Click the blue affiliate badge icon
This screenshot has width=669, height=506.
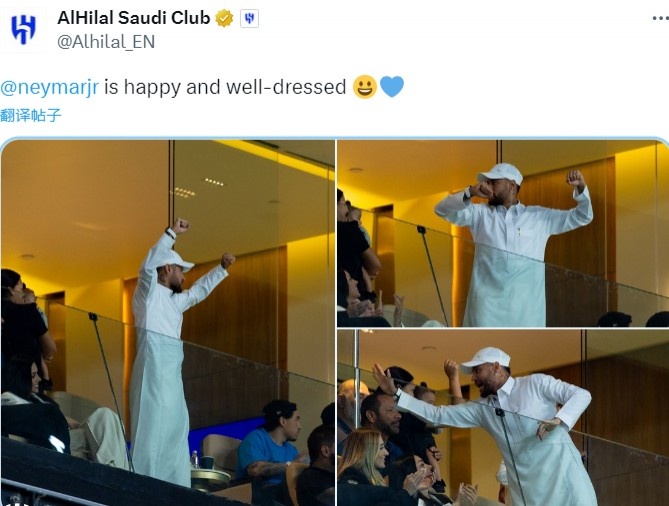(x=249, y=18)
